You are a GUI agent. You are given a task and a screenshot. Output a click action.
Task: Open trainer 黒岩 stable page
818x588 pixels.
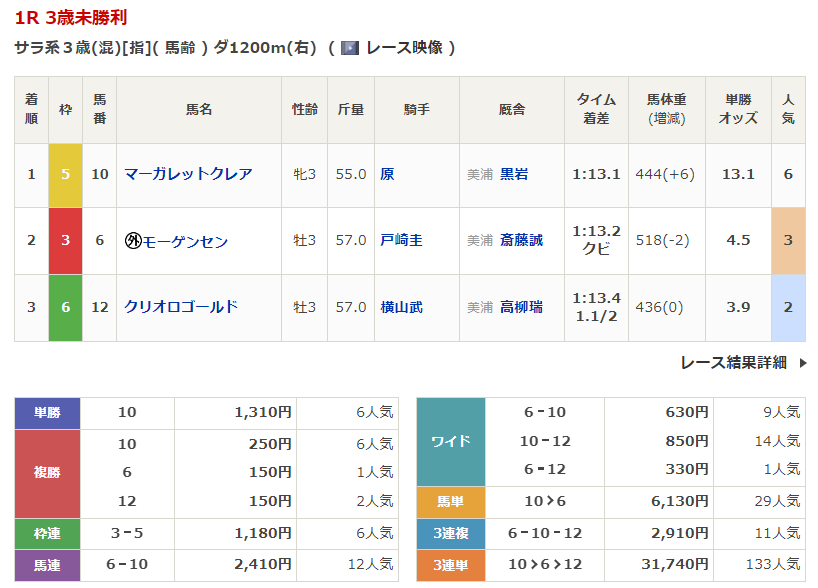(x=514, y=174)
